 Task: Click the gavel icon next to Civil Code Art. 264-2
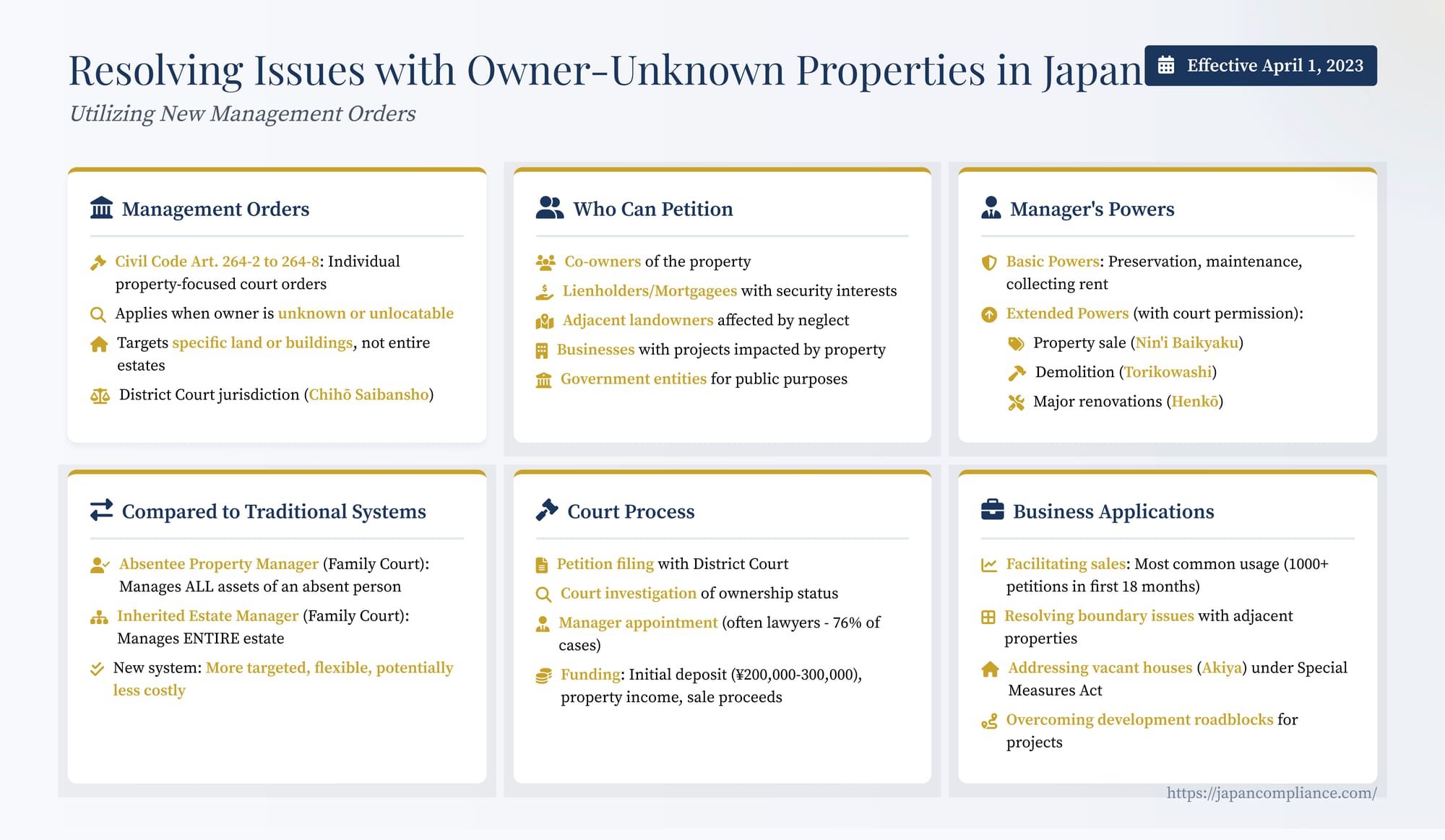point(98,263)
